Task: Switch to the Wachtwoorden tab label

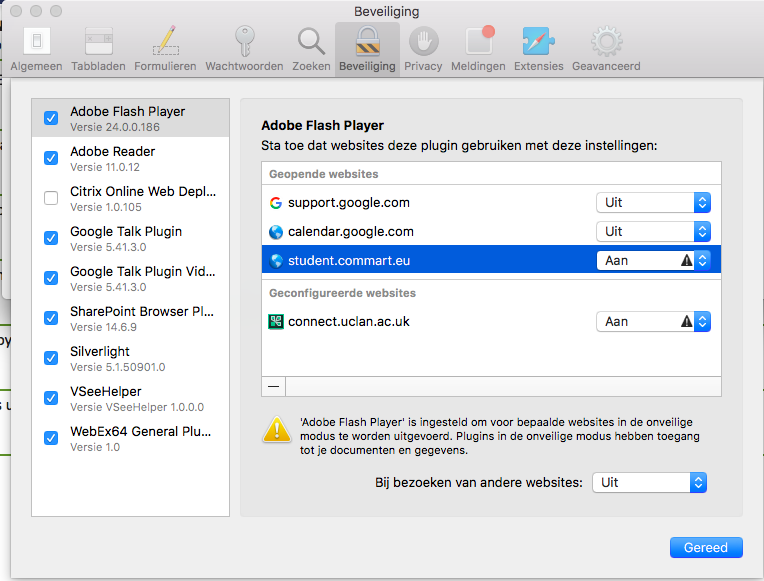Action: [x=244, y=66]
